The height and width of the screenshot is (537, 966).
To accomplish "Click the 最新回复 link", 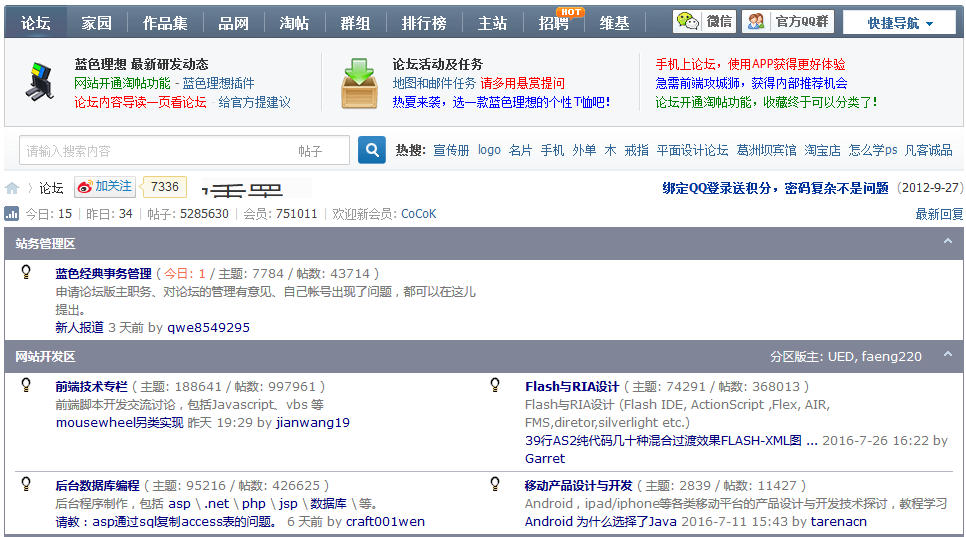I will [x=939, y=214].
